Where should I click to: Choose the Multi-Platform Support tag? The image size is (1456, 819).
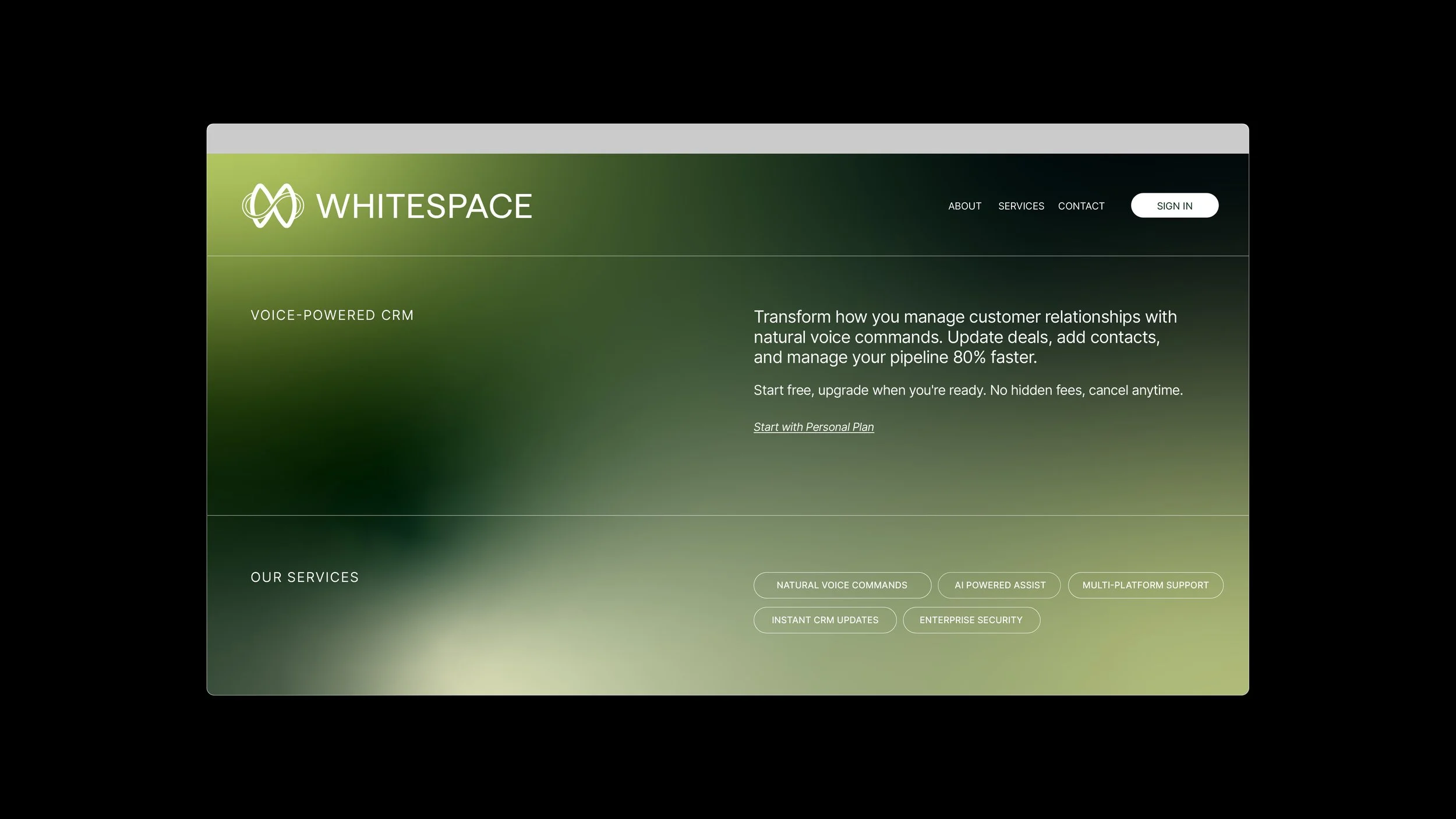click(x=1145, y=585)
